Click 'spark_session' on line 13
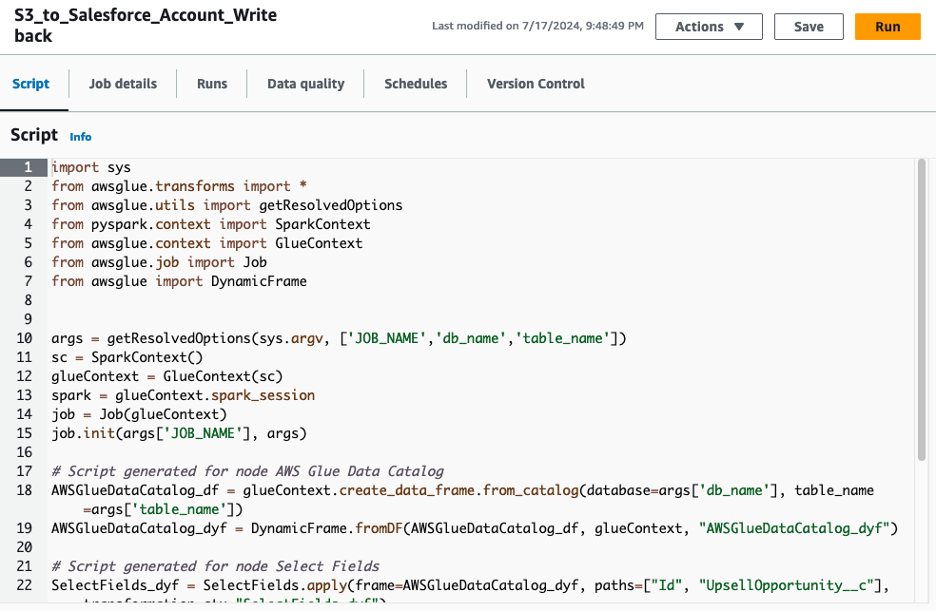 263,395
